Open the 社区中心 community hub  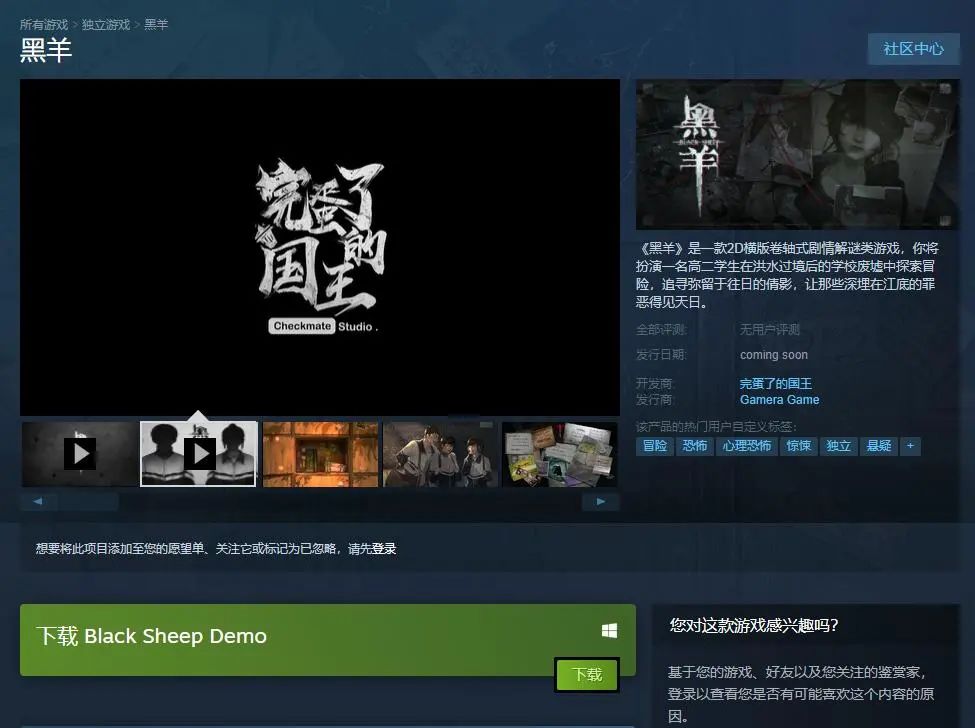[x=911, y=48]
